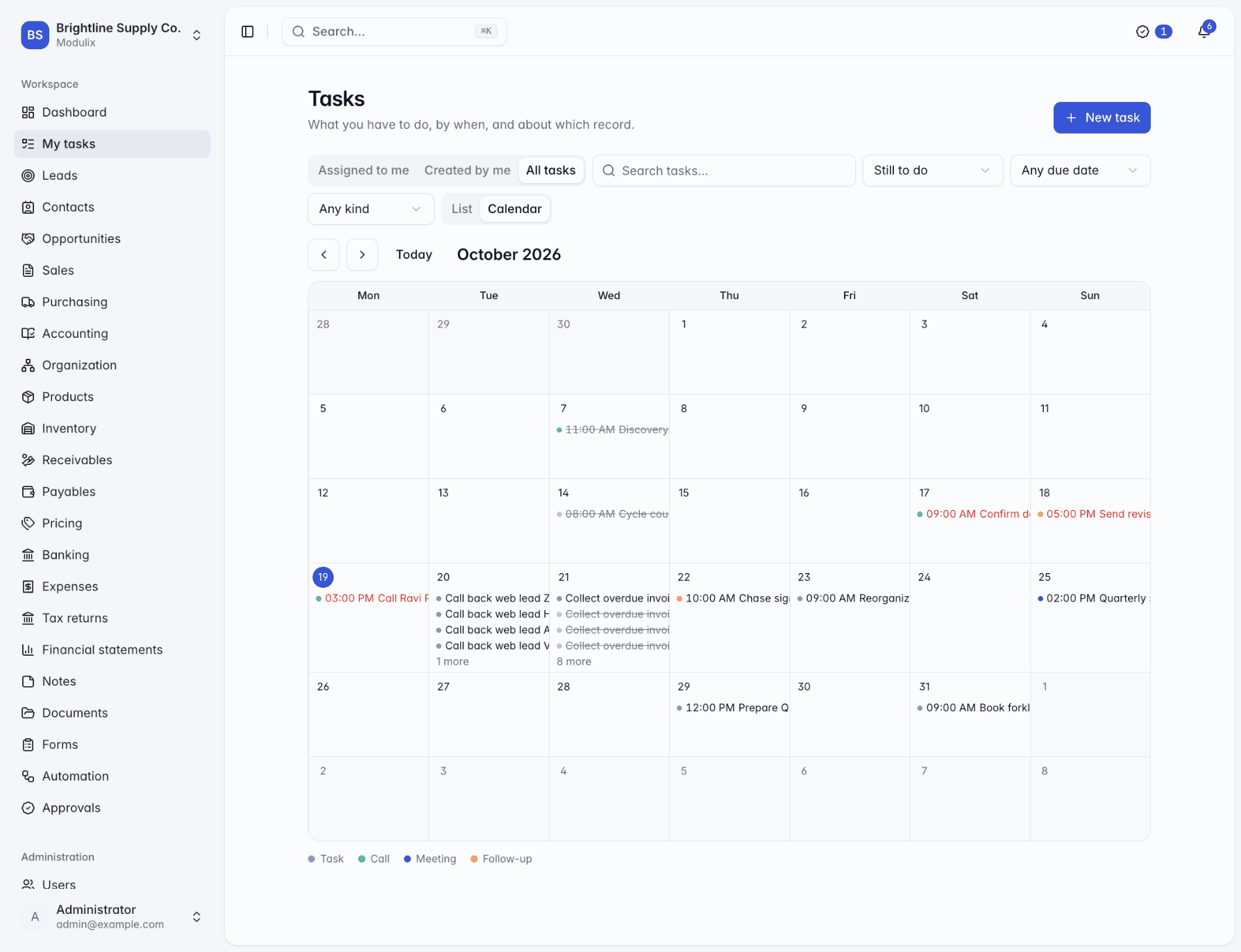This screenshot has width=1241, height=952.
Task: Open the Any due date dropdown
Action: click(x=1080, y=171)
